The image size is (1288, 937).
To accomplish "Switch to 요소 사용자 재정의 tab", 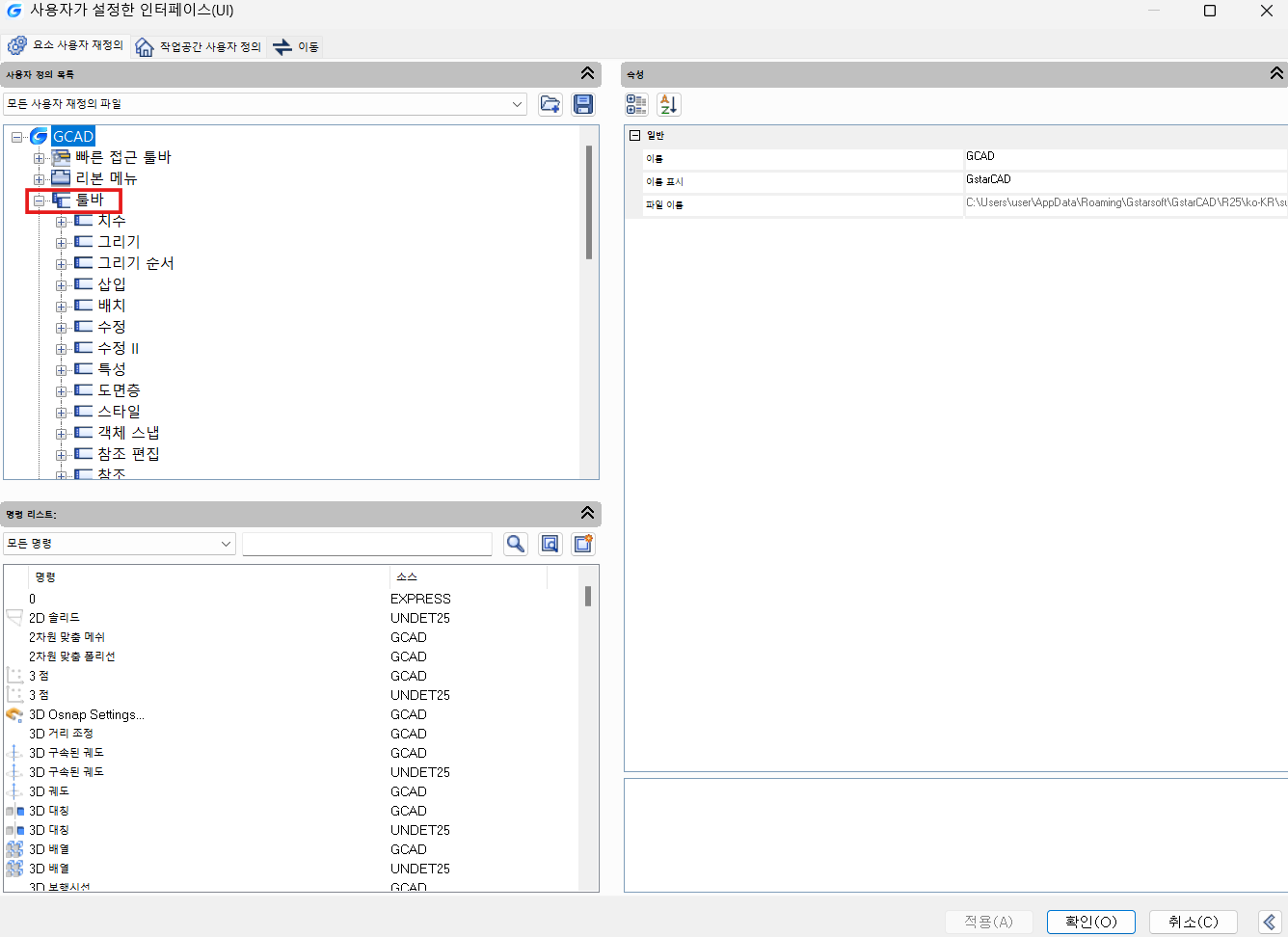I will pyautogui.click(x=66, y=45).
